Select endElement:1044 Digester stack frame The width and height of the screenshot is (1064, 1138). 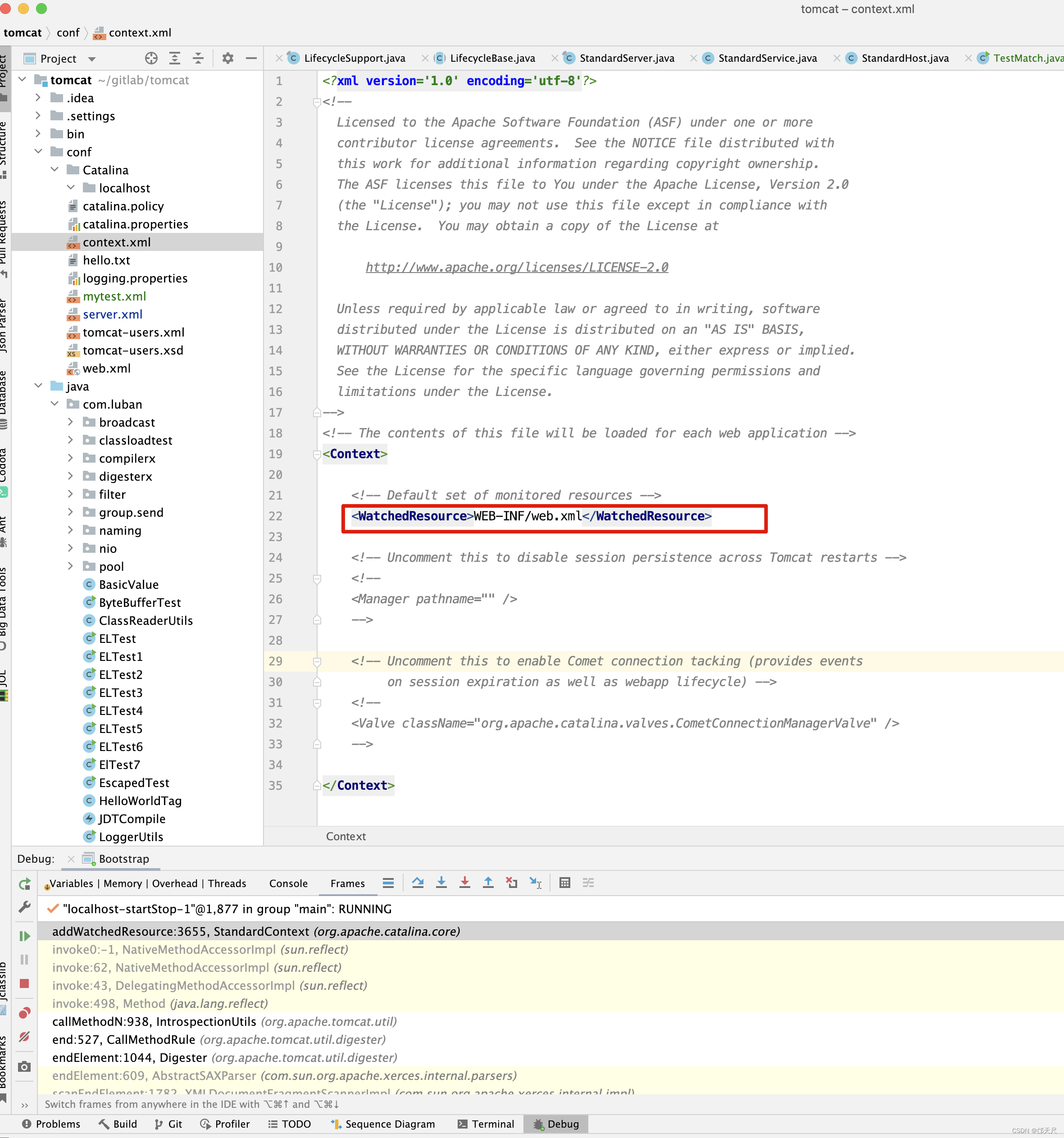224,1057
